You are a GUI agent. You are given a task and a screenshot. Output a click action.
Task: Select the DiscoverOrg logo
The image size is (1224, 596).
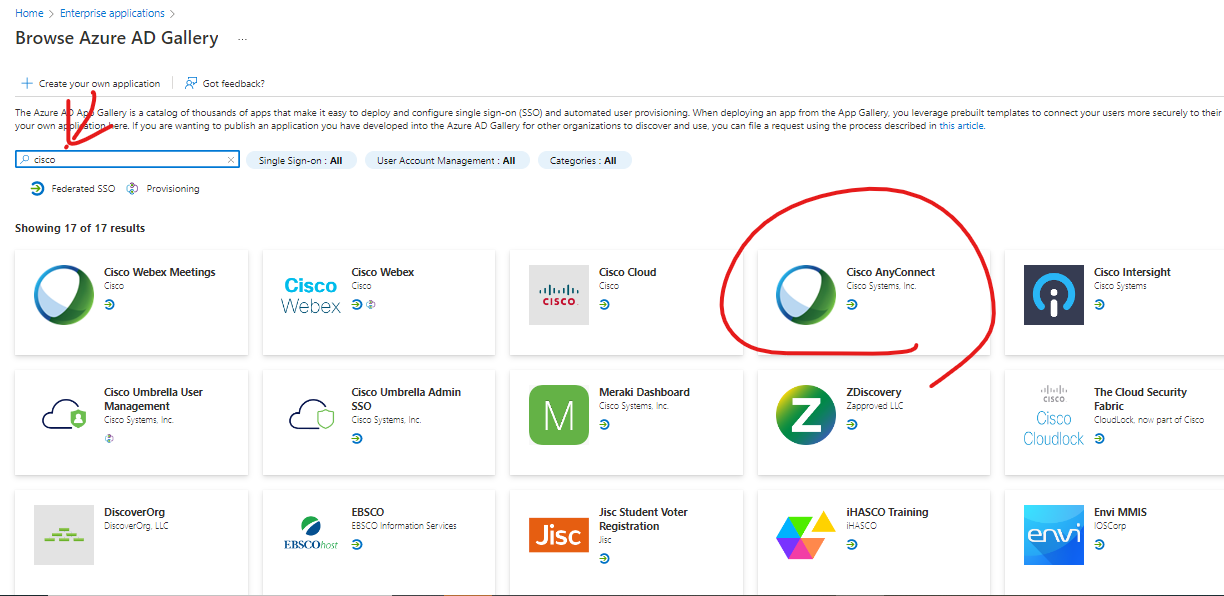[x=64, y=535]
